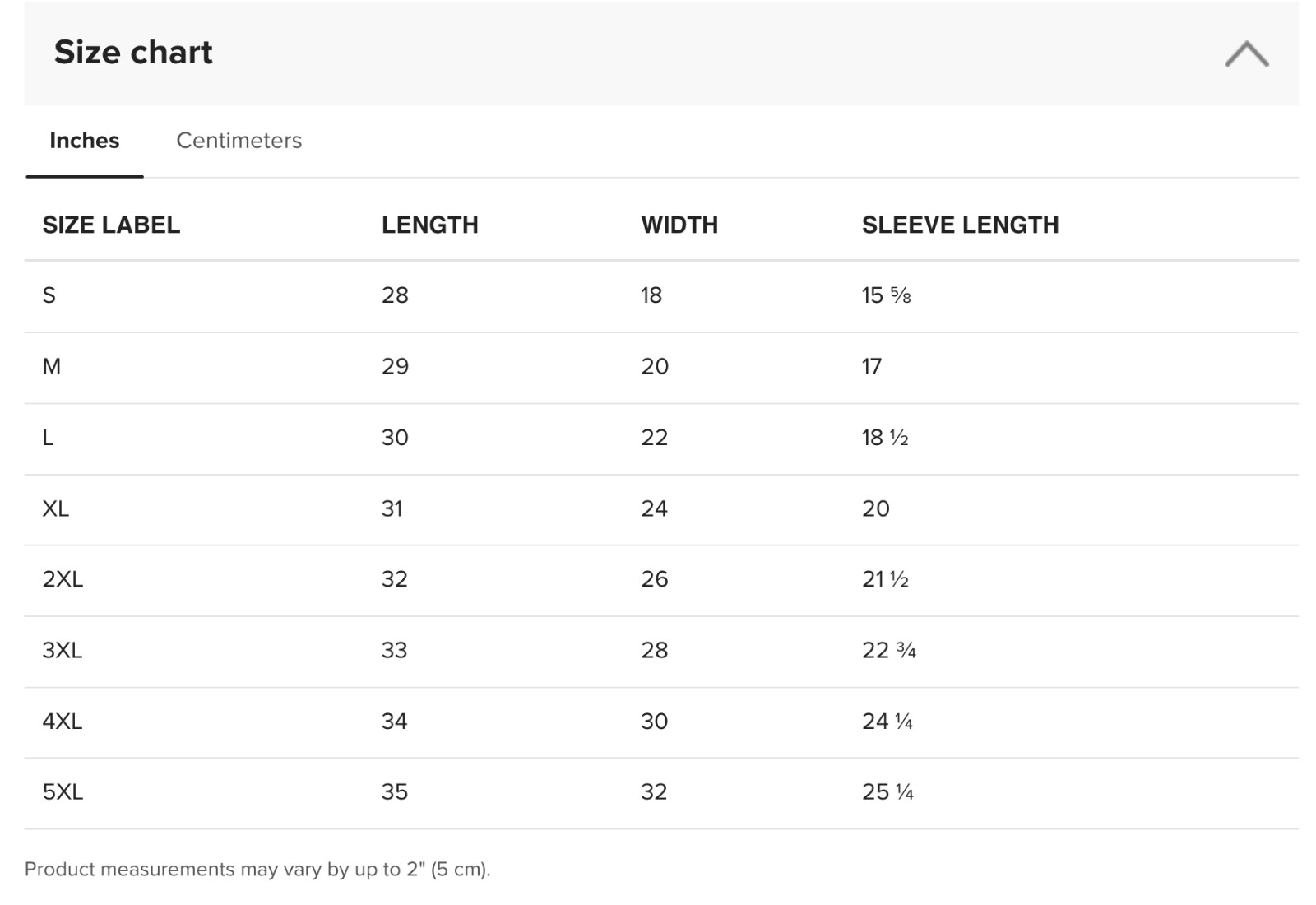1316x905 pixels.
Task: Click the SLEEVE LENGTH column header
Action: (x=961, y=225)
